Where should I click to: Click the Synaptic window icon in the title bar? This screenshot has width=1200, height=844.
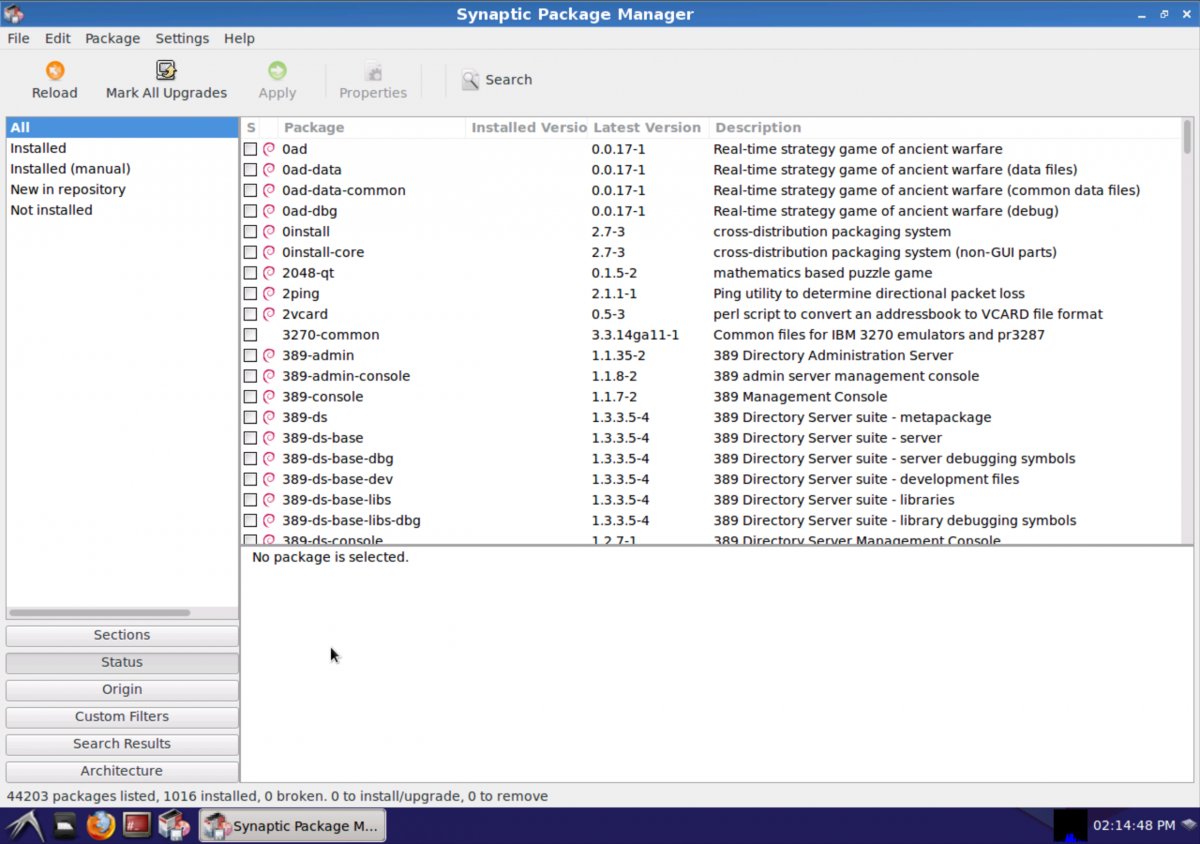14,14
